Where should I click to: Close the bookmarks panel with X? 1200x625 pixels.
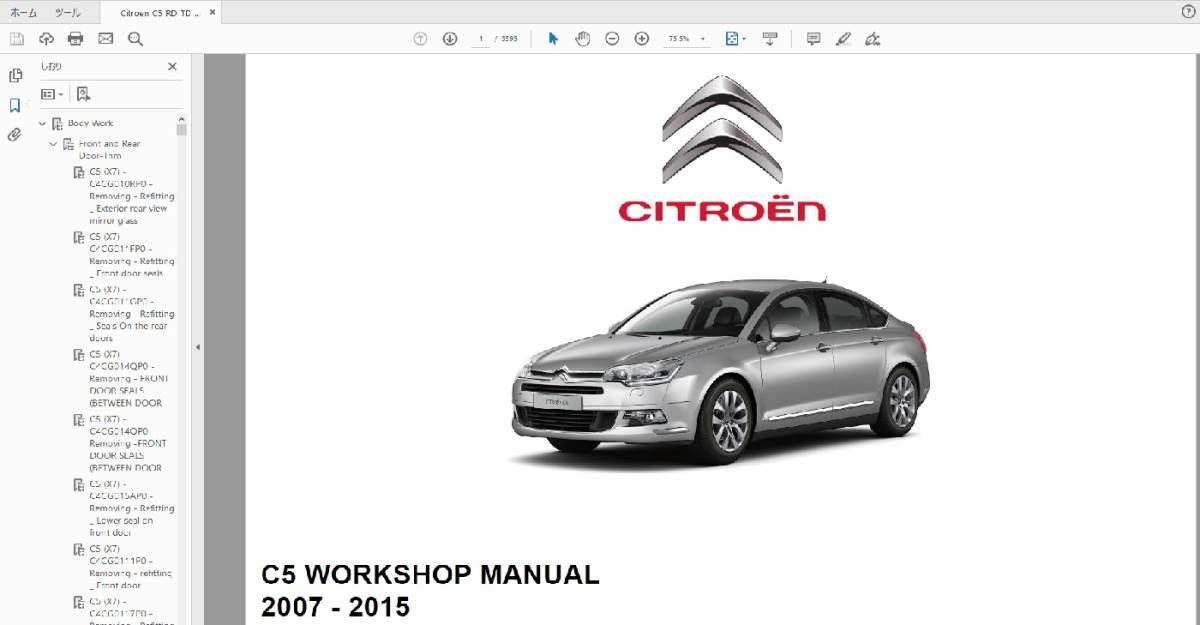[x=172, y=67]
